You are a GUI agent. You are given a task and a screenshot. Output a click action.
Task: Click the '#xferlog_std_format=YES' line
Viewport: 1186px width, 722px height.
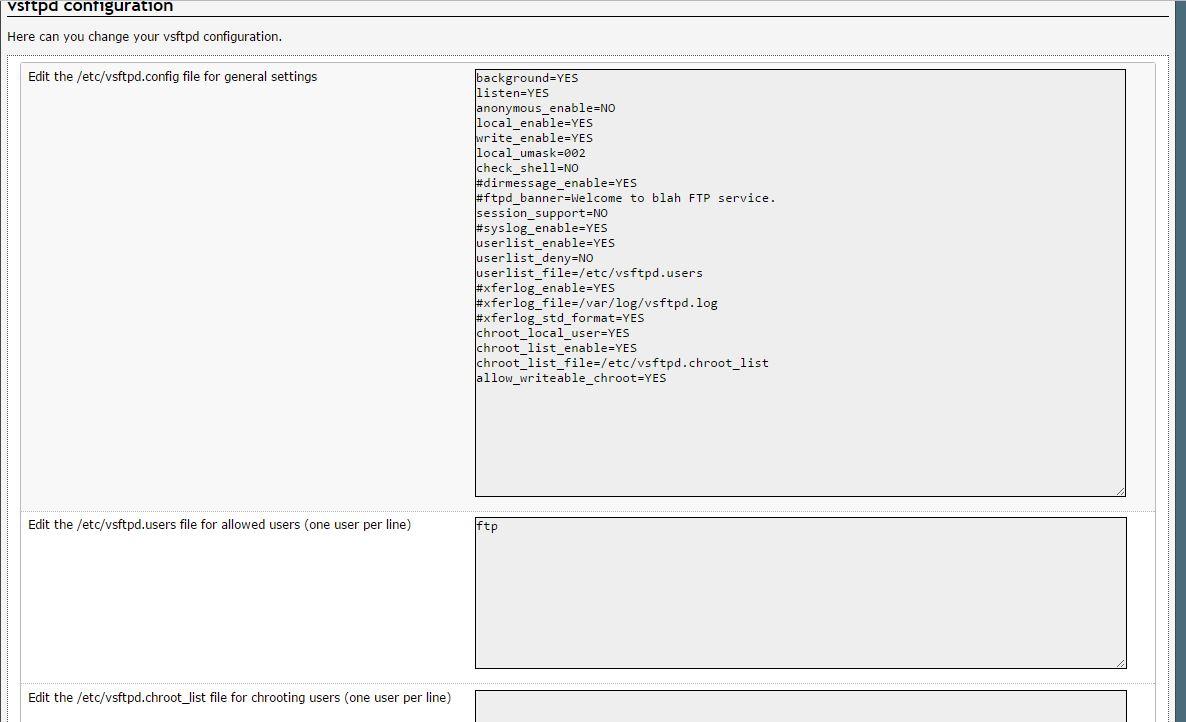[560, 318]
